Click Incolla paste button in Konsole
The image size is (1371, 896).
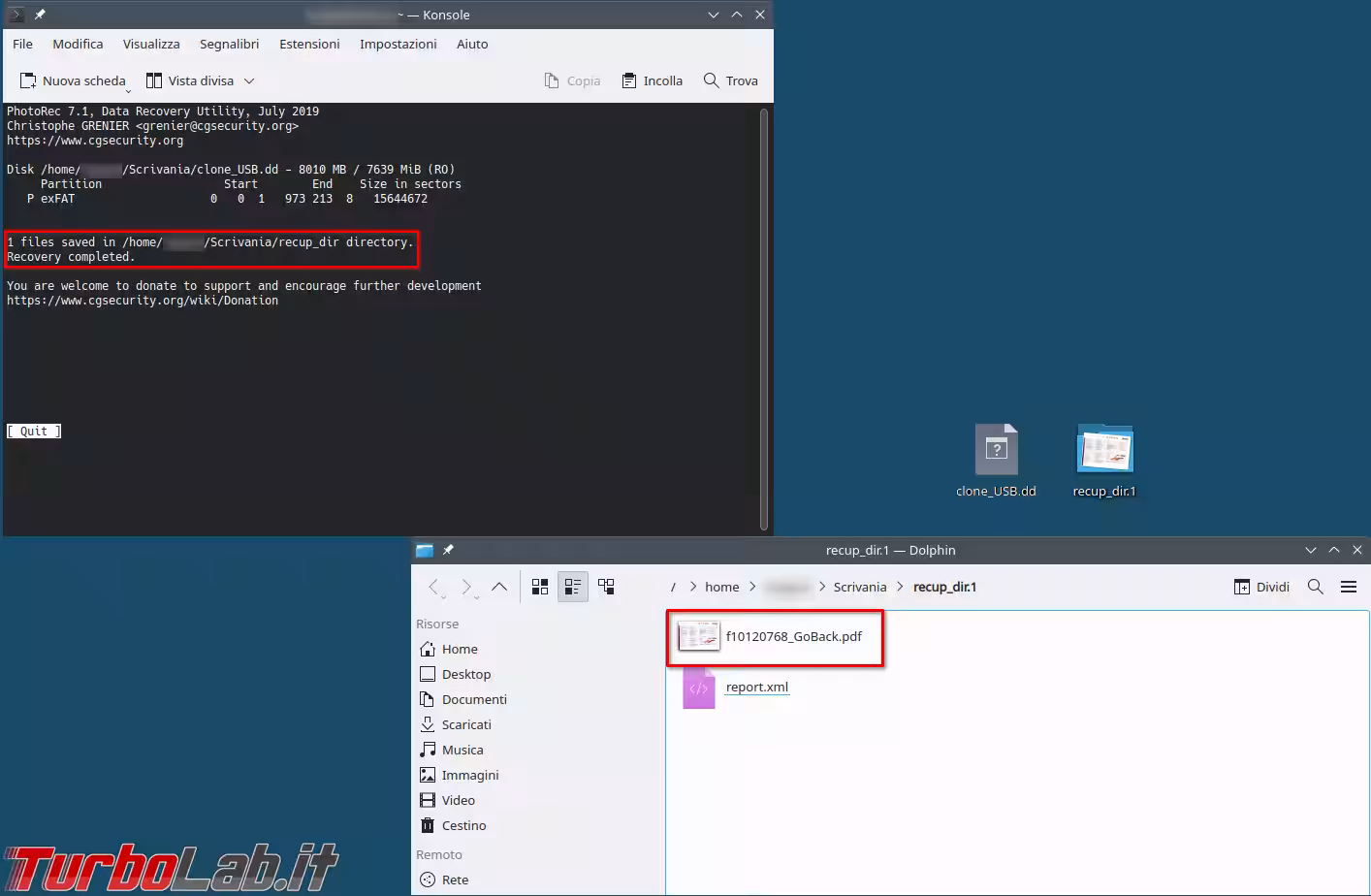[653, 81]
